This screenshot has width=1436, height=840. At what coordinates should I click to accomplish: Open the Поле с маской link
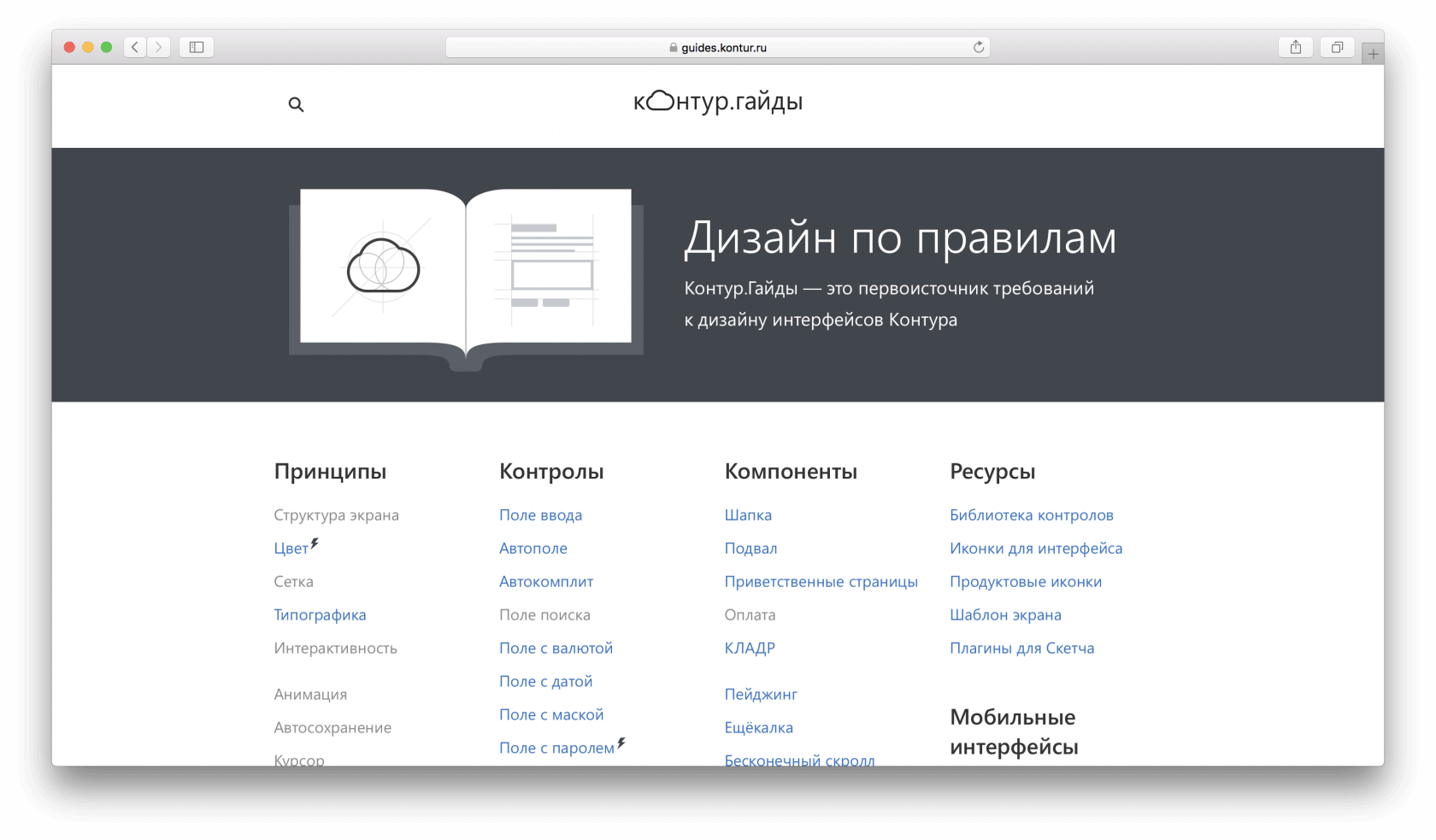pos(551,715)
